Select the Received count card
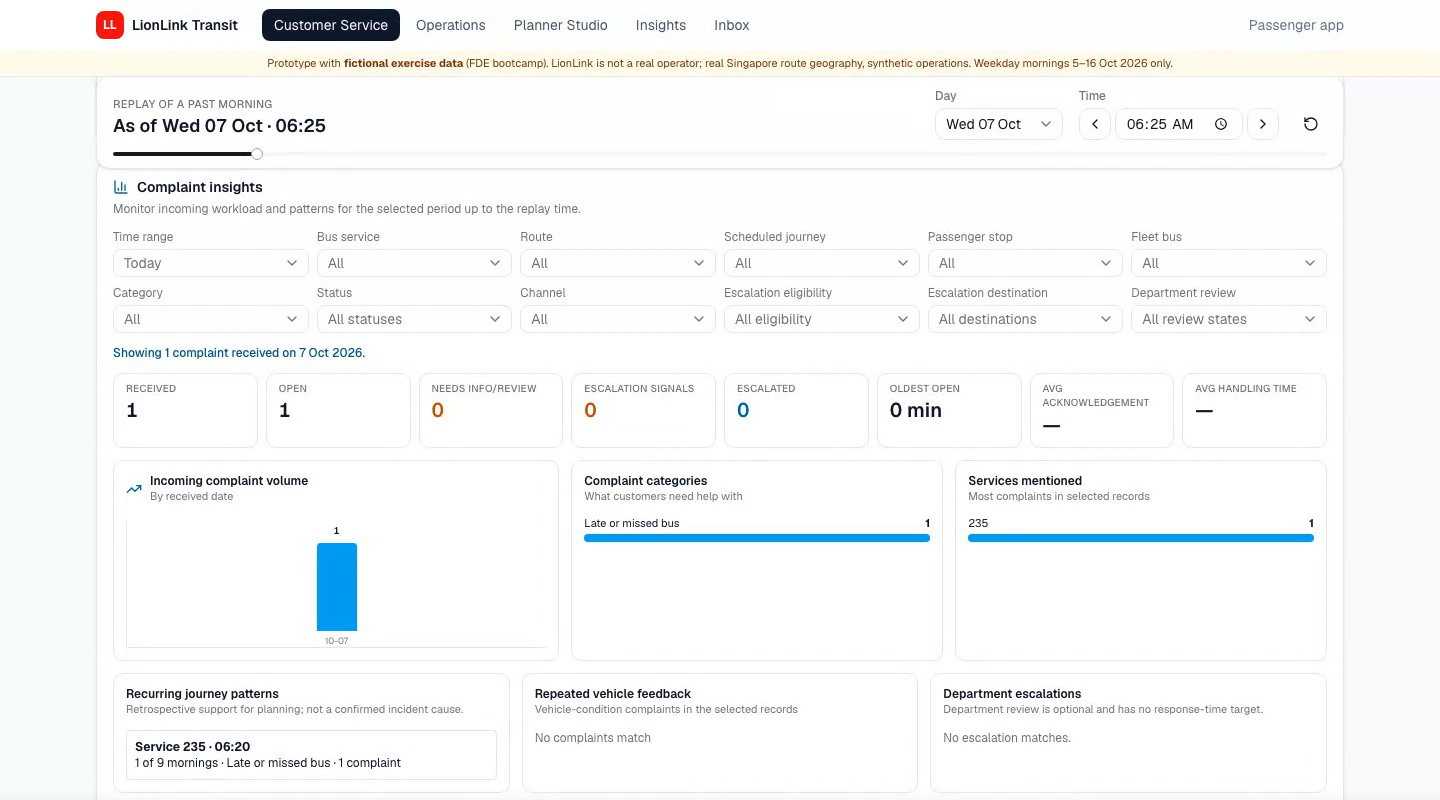 point(185,410)
